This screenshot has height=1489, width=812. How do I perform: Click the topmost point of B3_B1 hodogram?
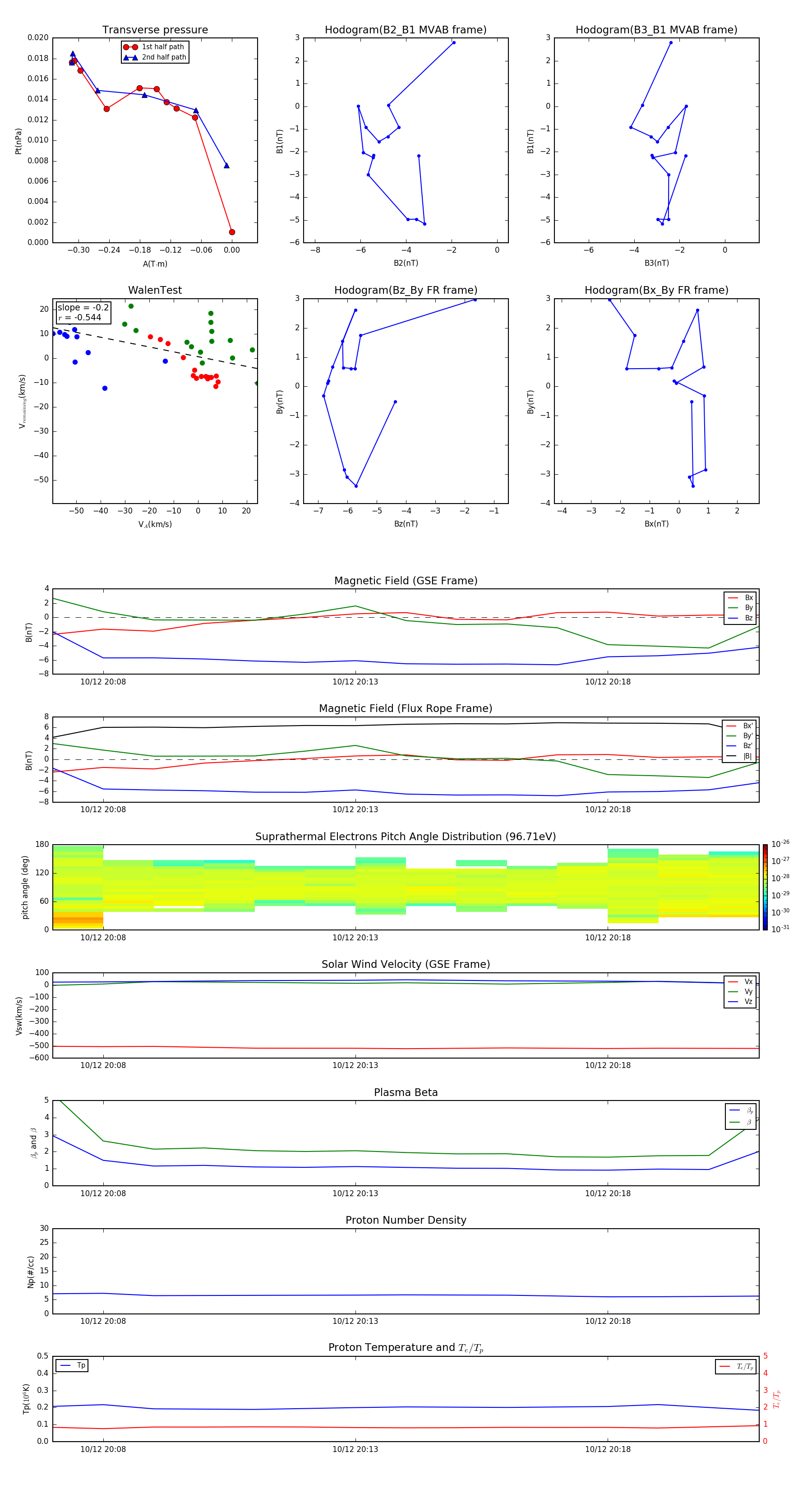tap(670, 43)
